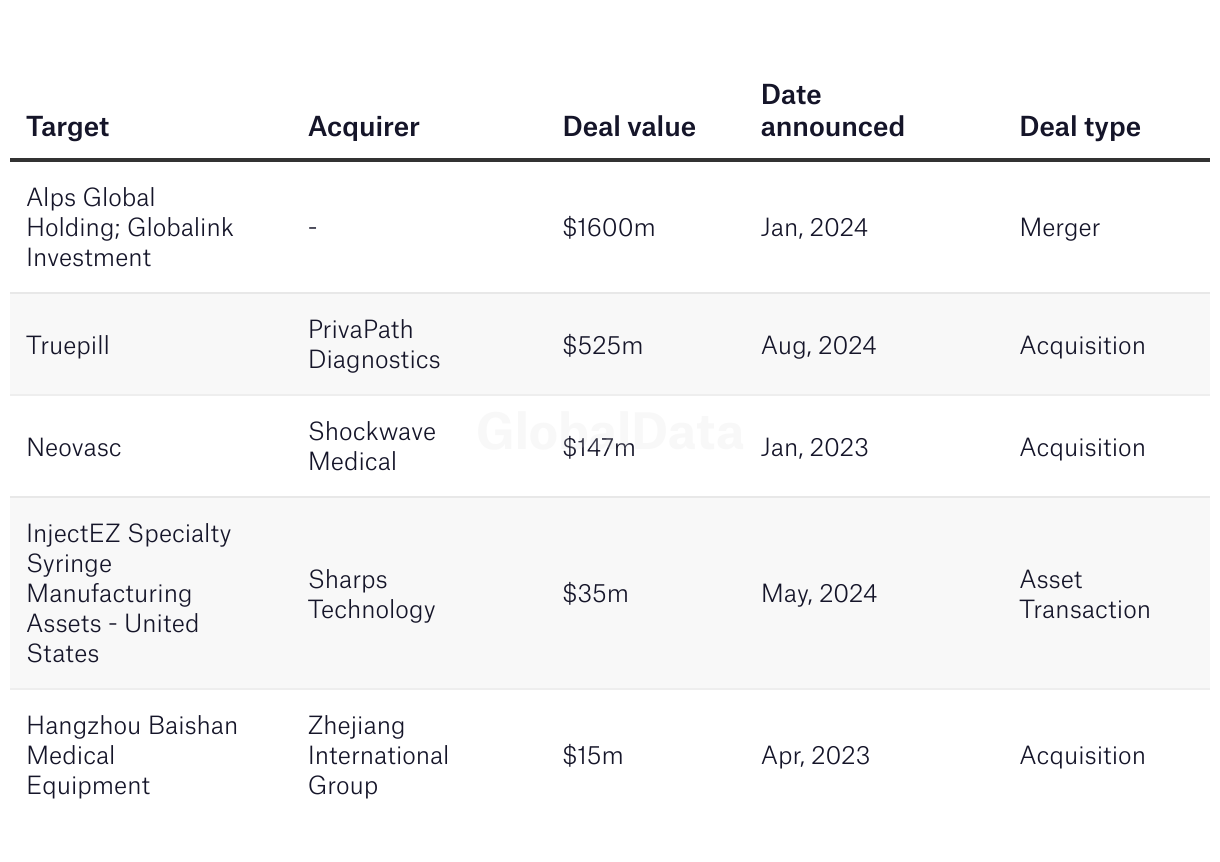Click the Deal value column header
Viewport: 1220px width, 862px height.
pos(629,127)
